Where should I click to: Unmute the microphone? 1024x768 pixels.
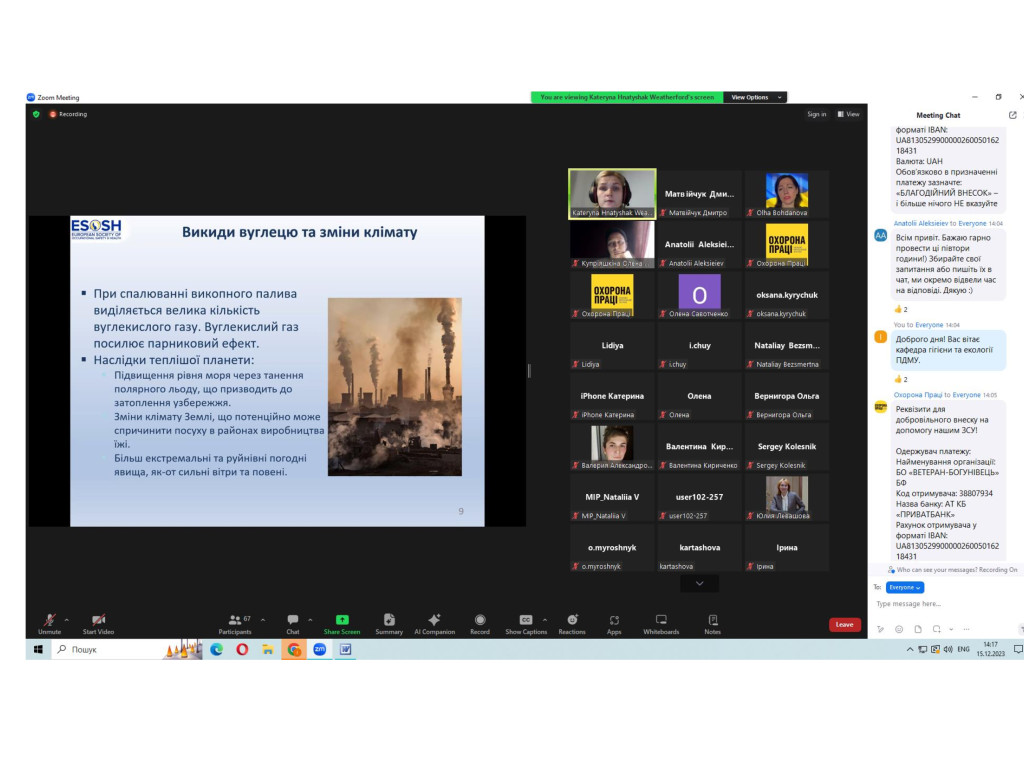(50, 624)
